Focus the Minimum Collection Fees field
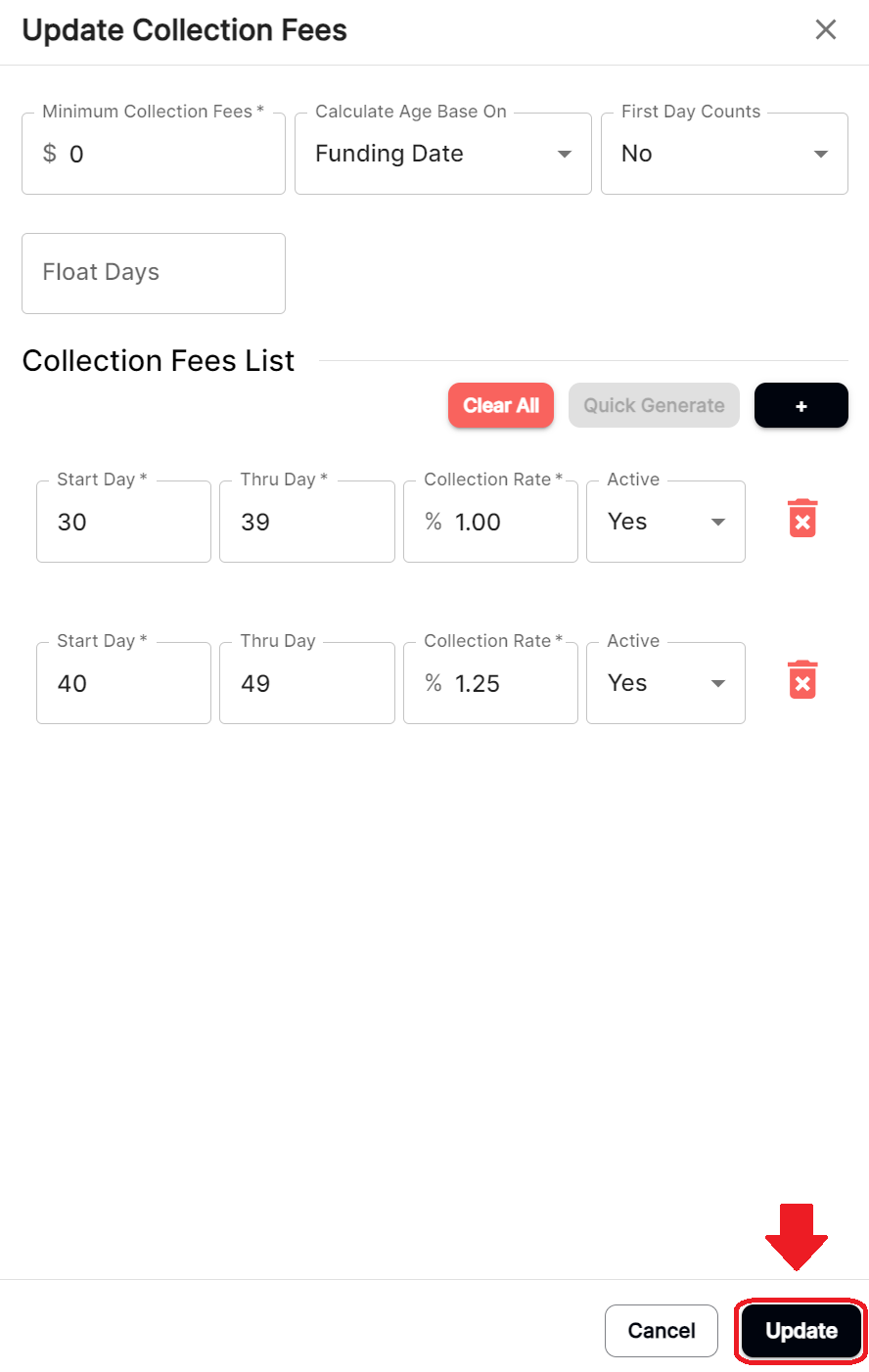 [x=166, y=155]
